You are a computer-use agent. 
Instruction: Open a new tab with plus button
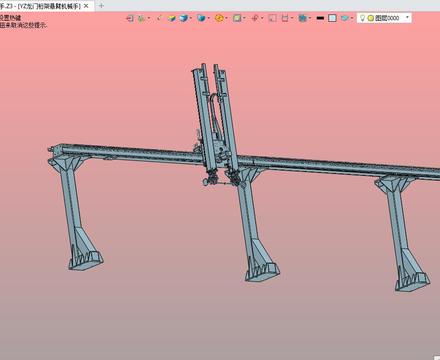click(x=101, y=6)
